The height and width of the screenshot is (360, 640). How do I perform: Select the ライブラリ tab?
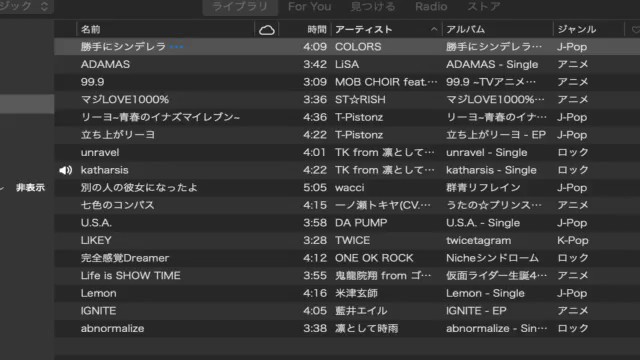point(240,7)
